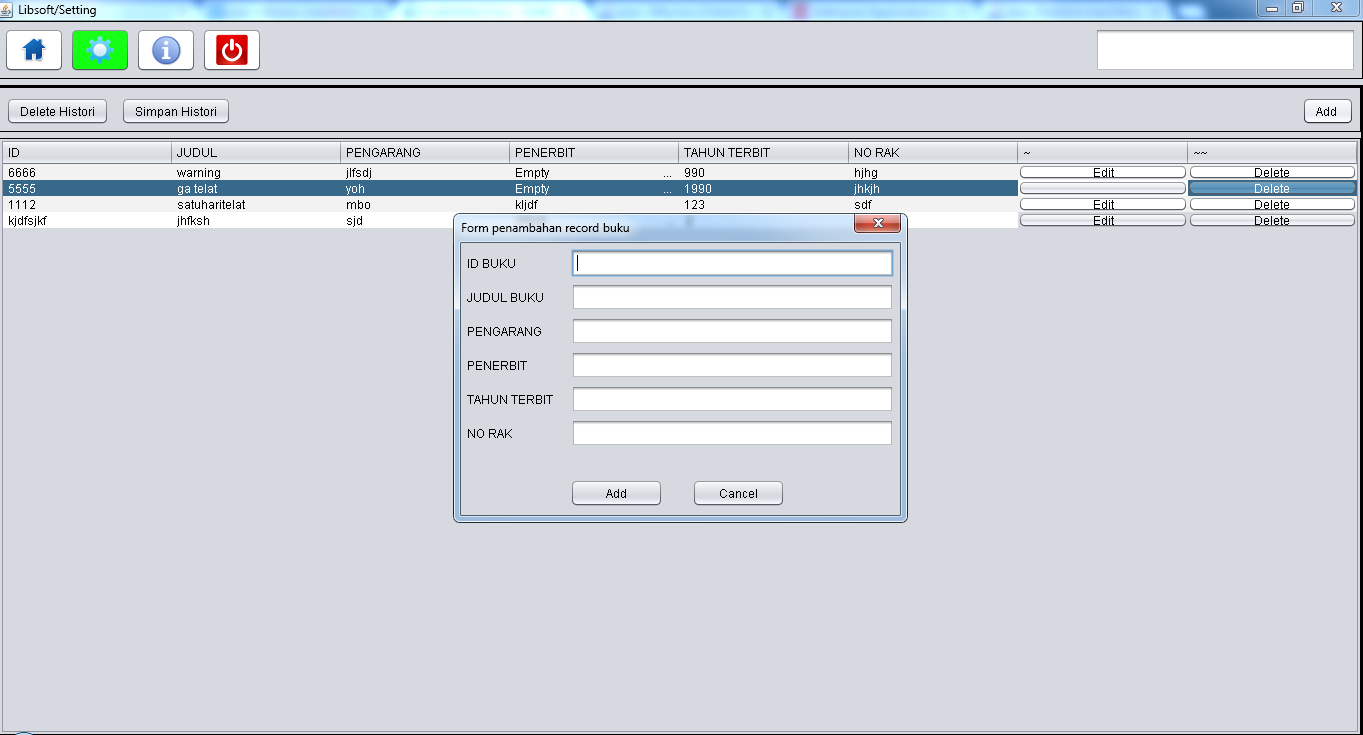Click the Delete Histori button
The width and height of the screenshot is (1363, 735).
tap(57, 111)
